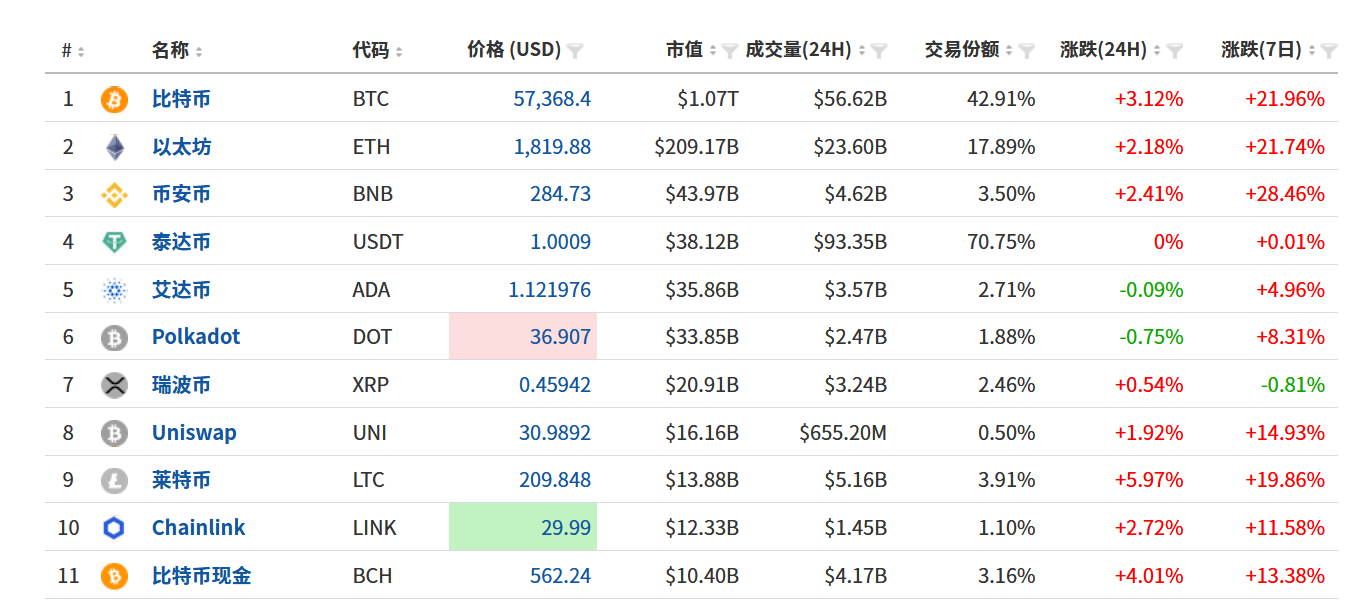Sort by 涨跌(24H) column arrows
This screenshot has height=605, width=1351.
point(1157,50)
